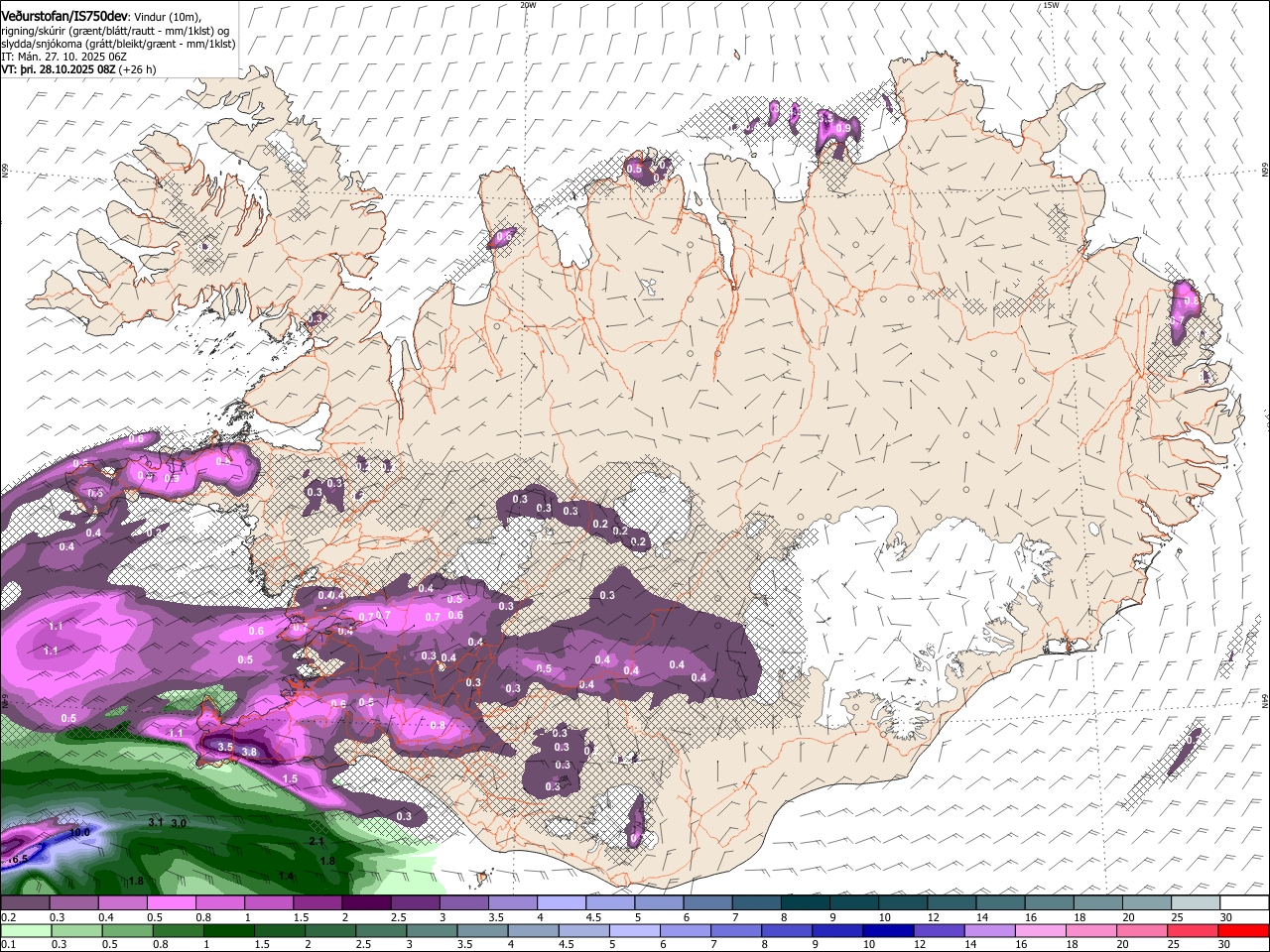Pick the bright red 30 rain legend swatch
Viewport: 1270px width, 952px height.
(x=1243, y=930)
